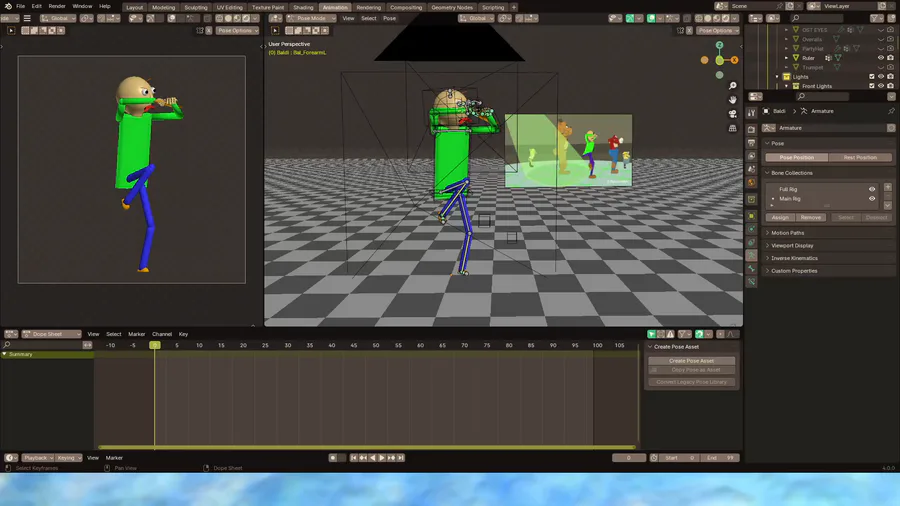This screenshot has width=900, height=506.
Task: Open the File menu
Action: (21, 6)
